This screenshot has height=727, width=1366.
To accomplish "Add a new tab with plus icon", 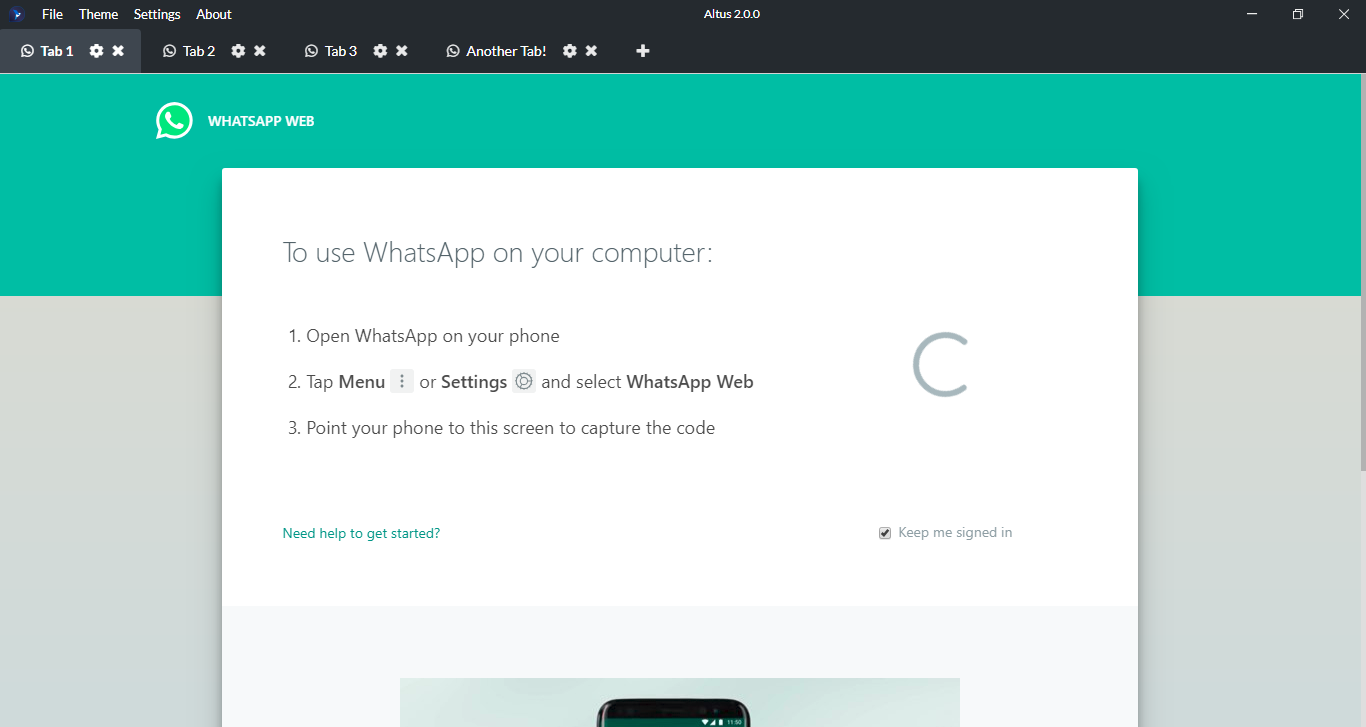I will pyautogui.click(x=643, y=51).
